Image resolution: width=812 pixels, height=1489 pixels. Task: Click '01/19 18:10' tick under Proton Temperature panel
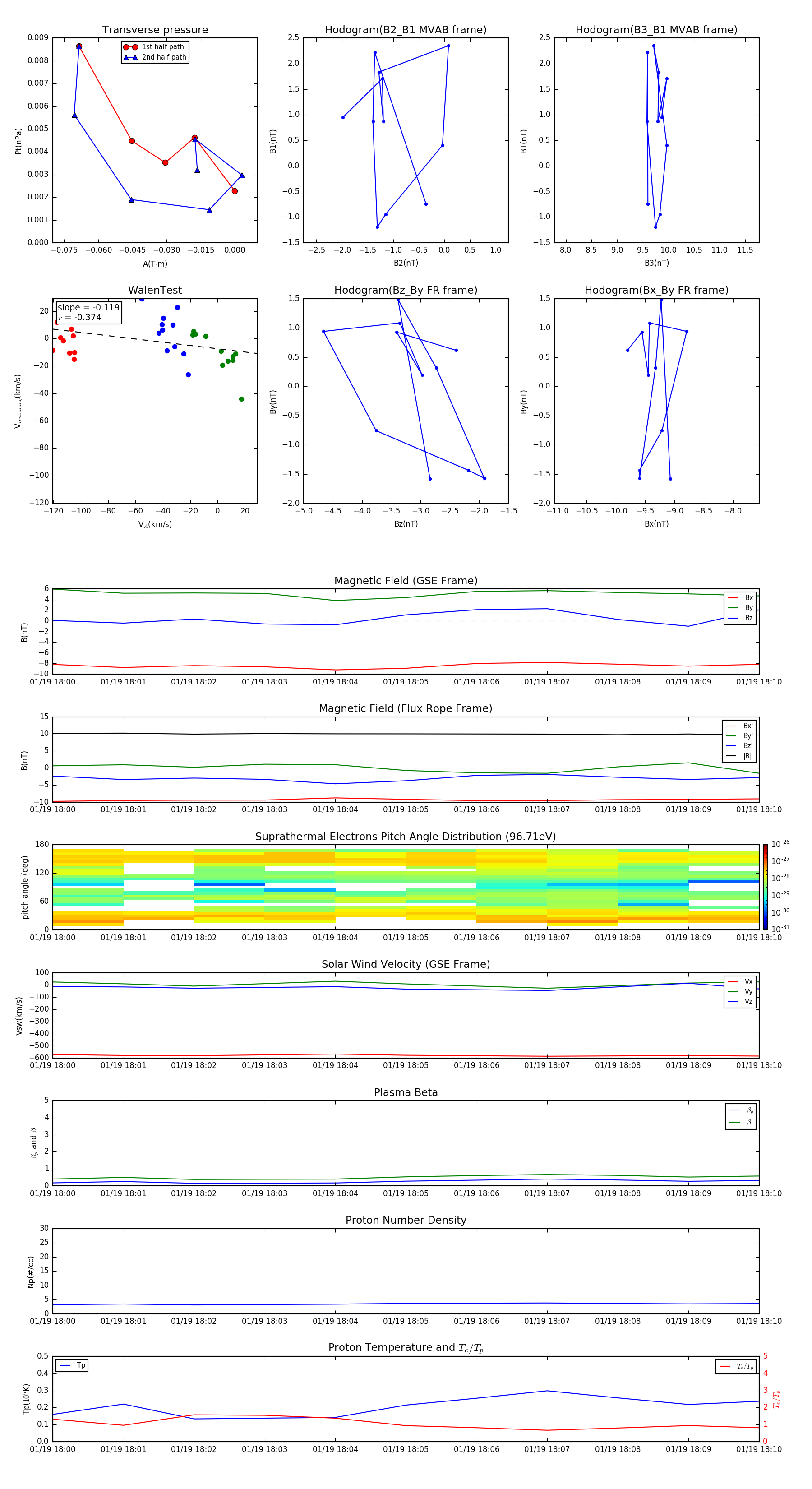759,1450
